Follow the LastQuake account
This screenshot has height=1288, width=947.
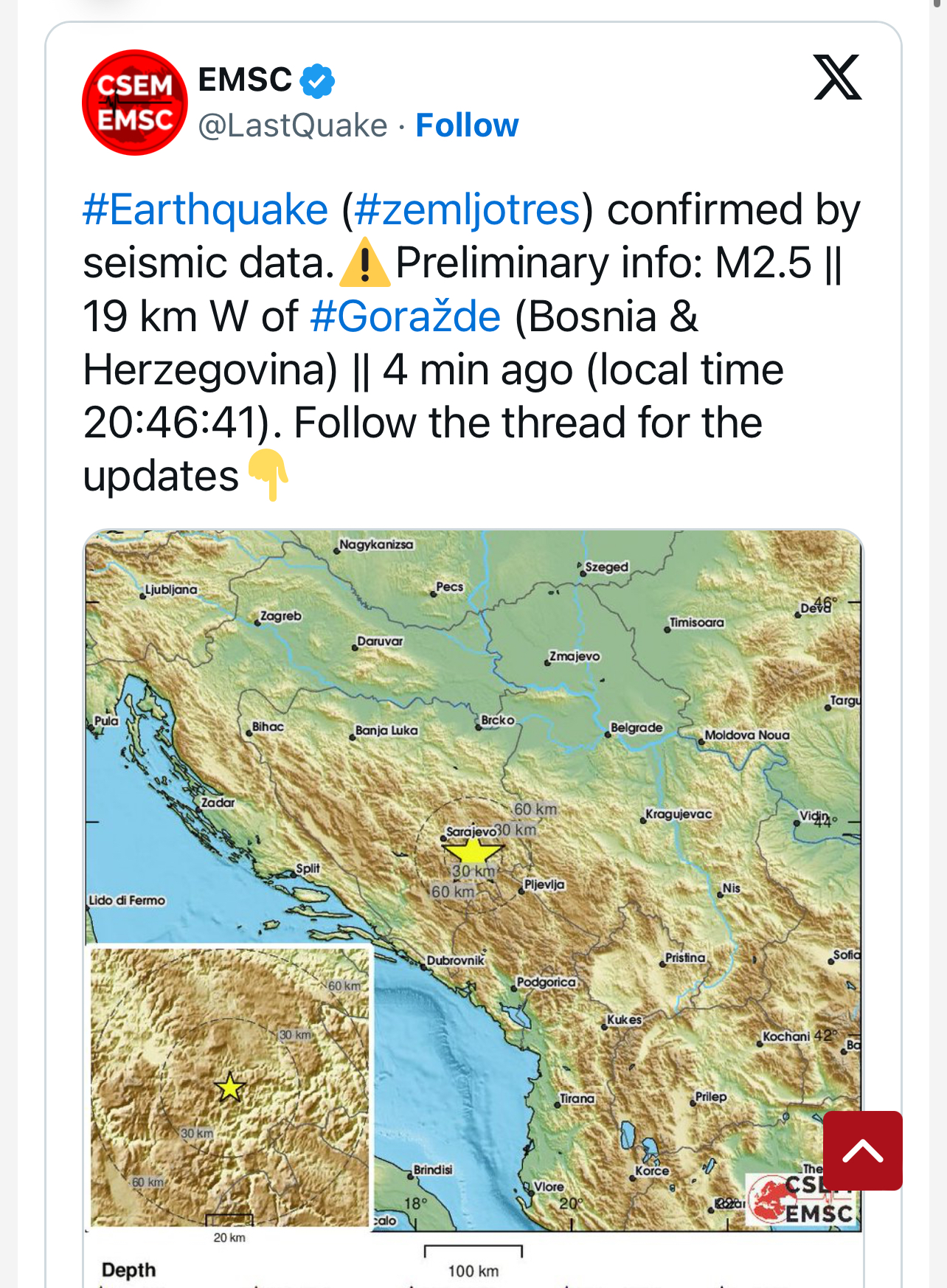[467, 125]
